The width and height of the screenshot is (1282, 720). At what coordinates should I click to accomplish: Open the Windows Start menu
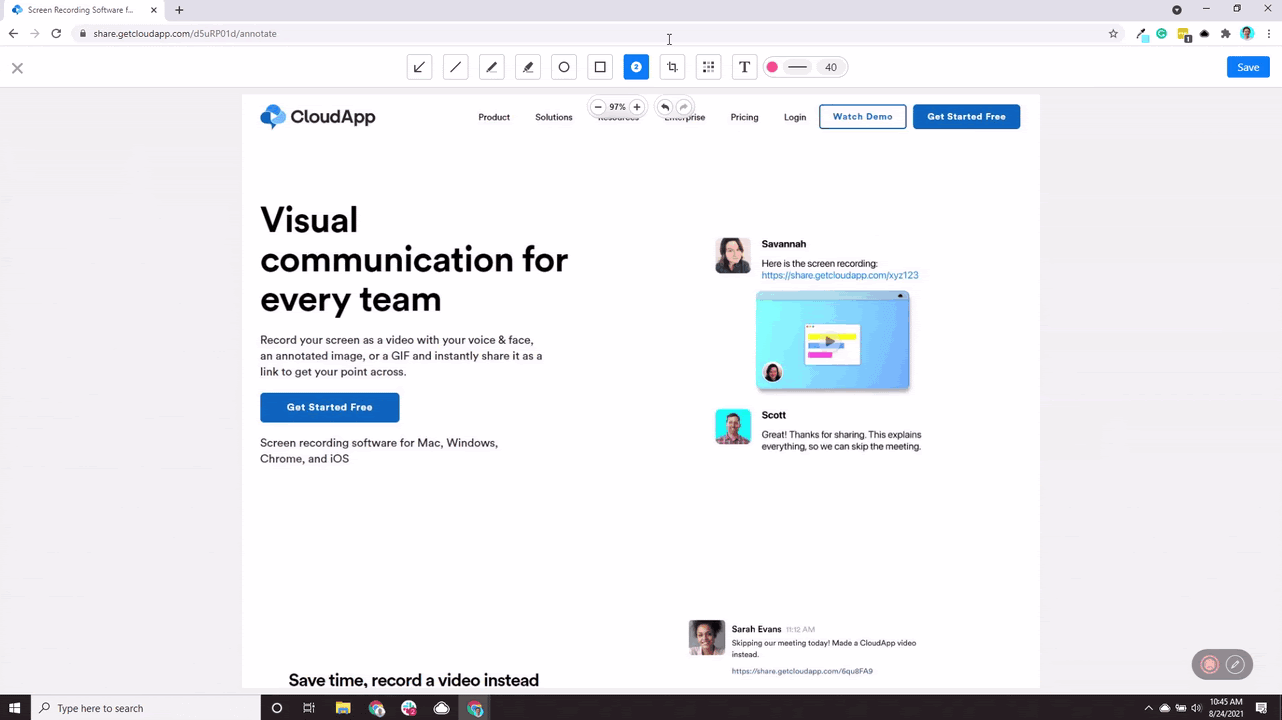click(x=14, y=708)
